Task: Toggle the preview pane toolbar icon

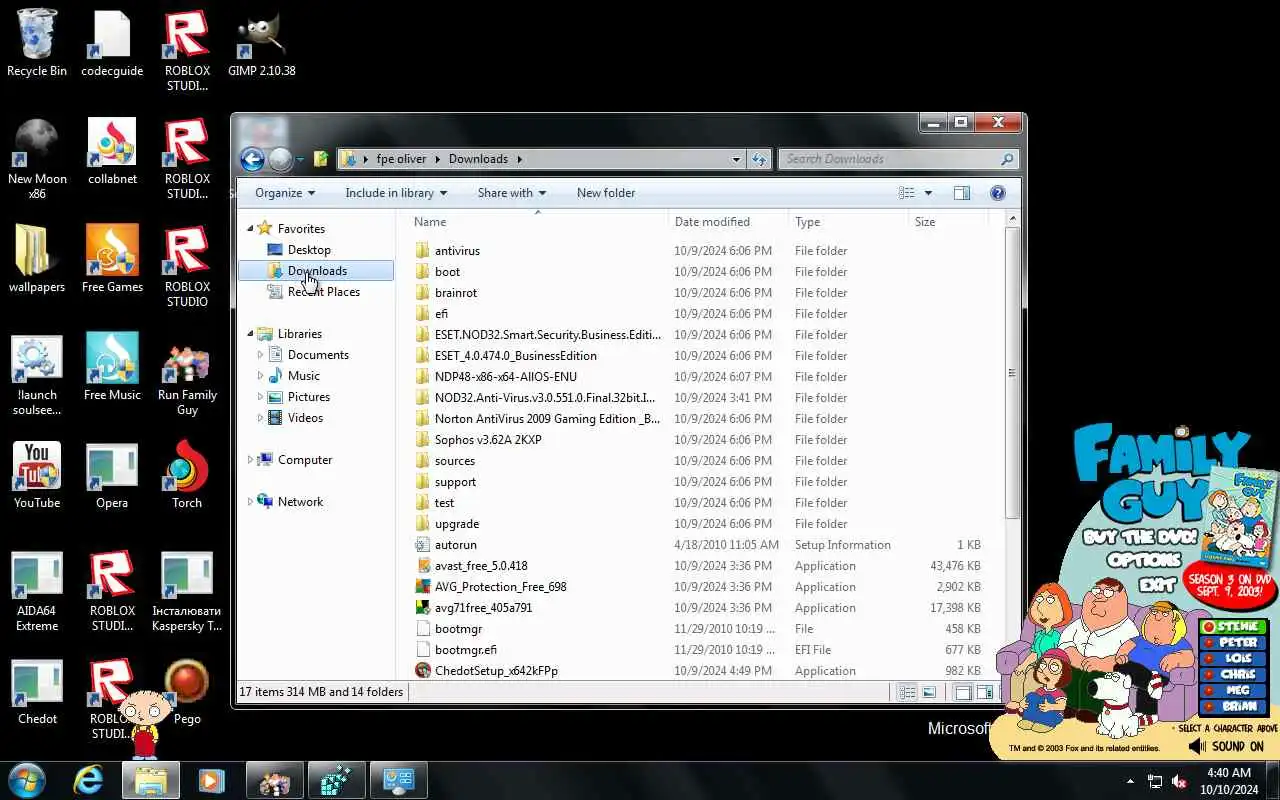Action: click(961, 193)
